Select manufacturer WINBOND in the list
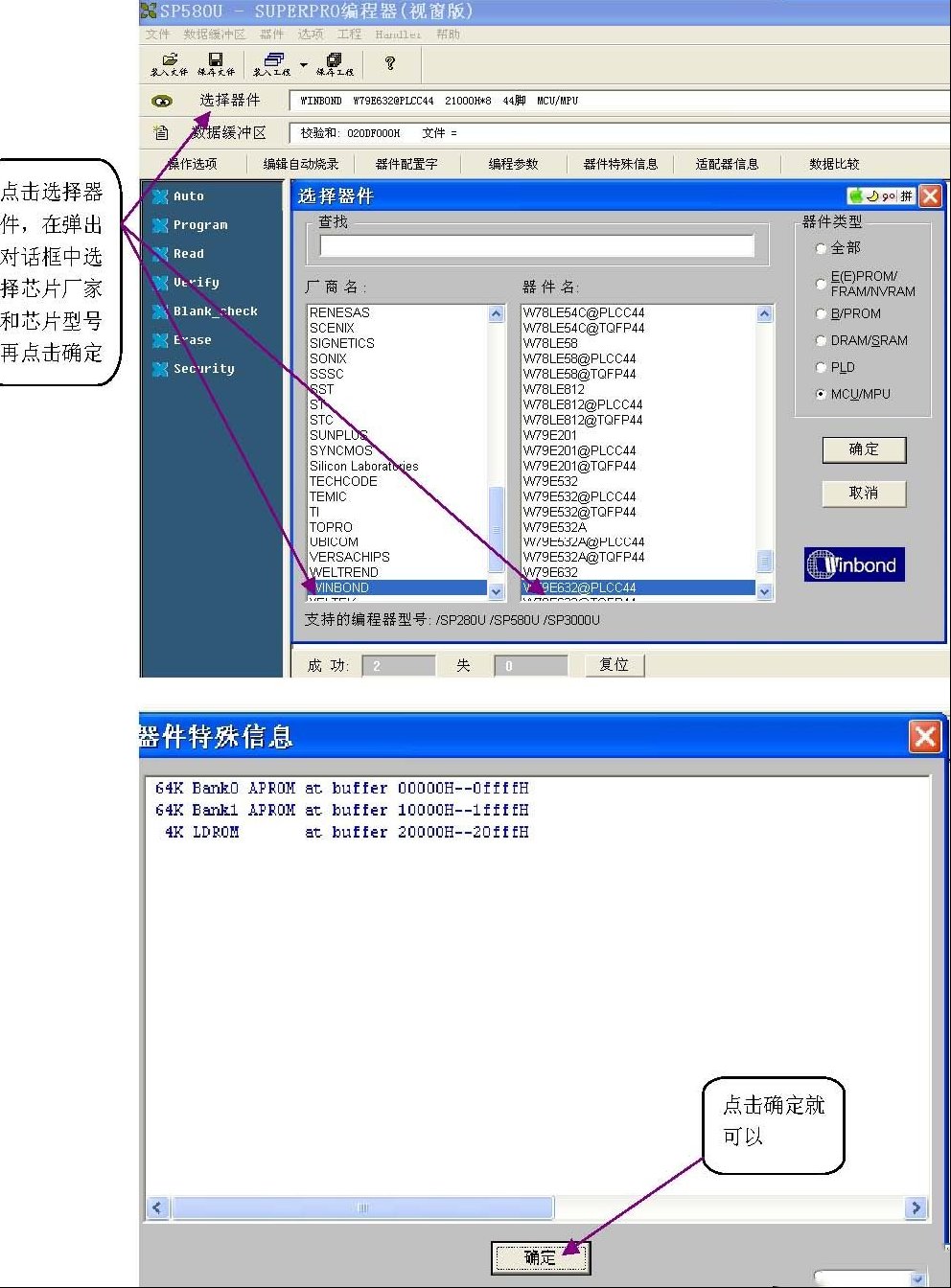 click(x=397, y=587)
